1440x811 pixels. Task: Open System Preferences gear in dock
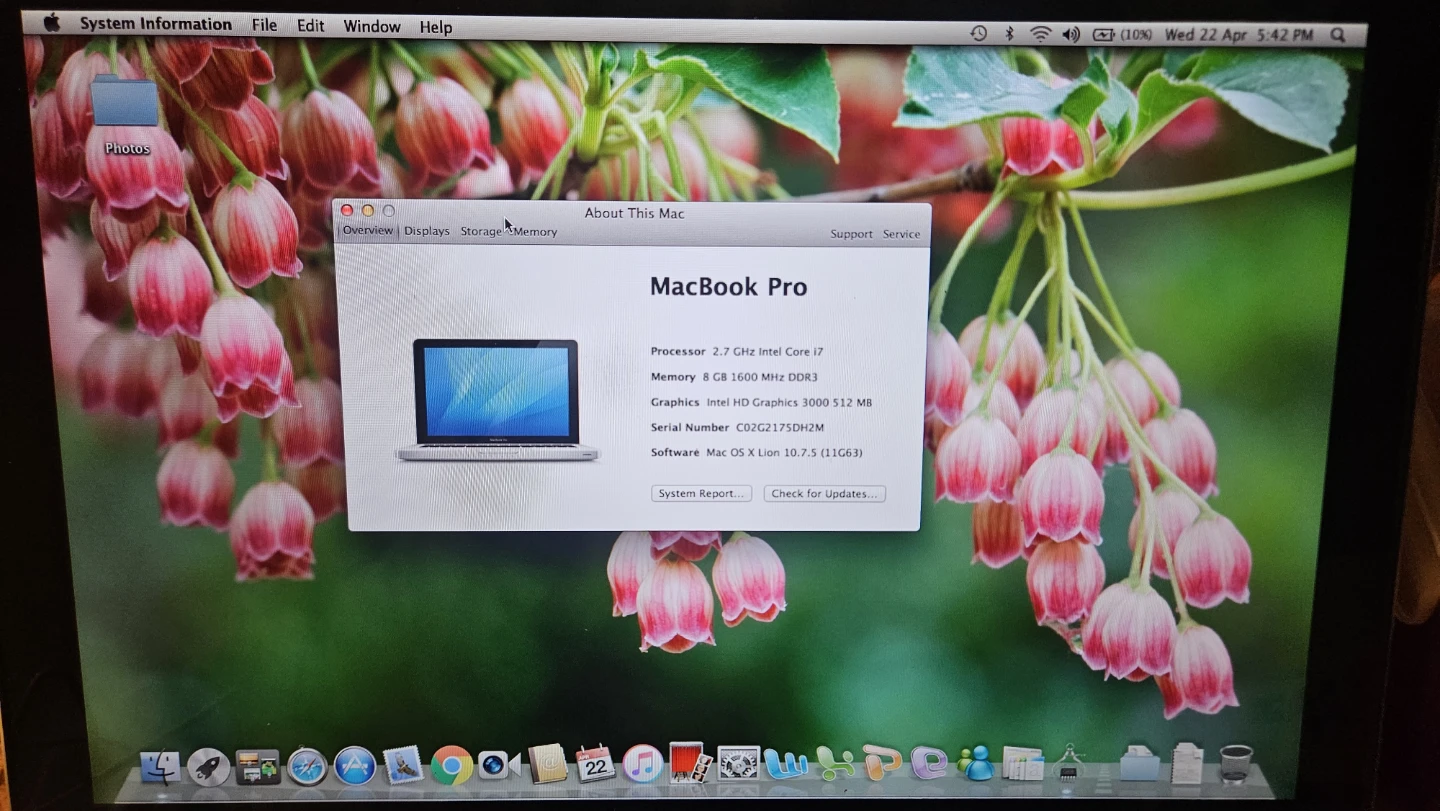(739, 765)
